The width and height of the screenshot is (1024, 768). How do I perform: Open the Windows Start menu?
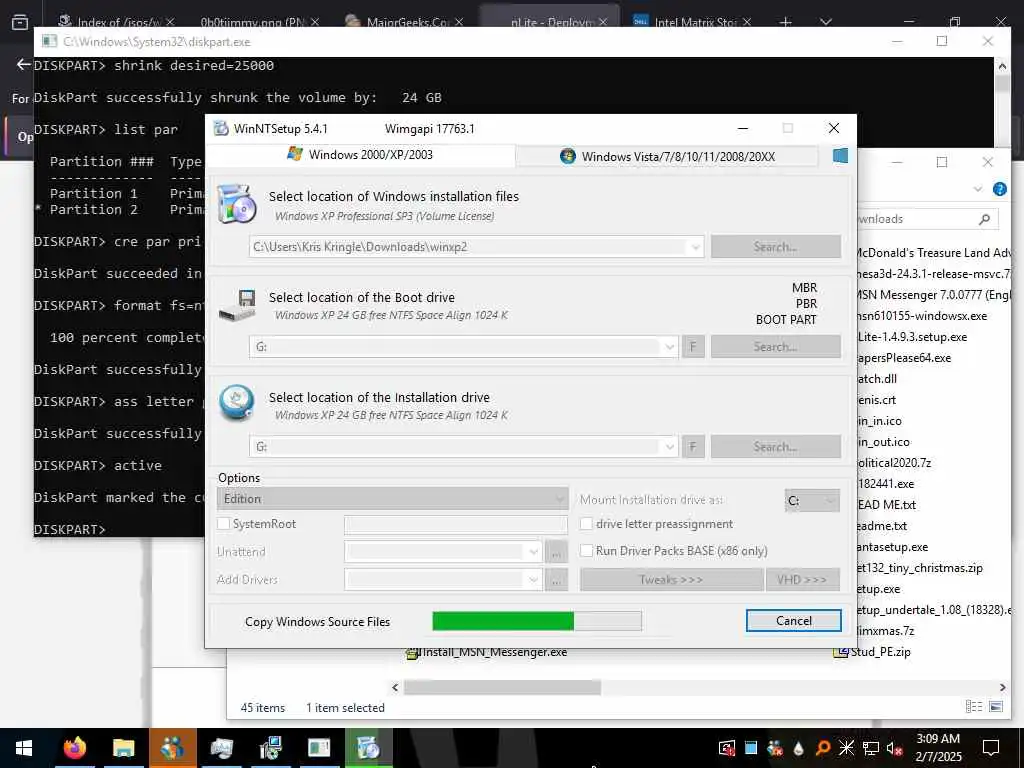pos(24,748)
